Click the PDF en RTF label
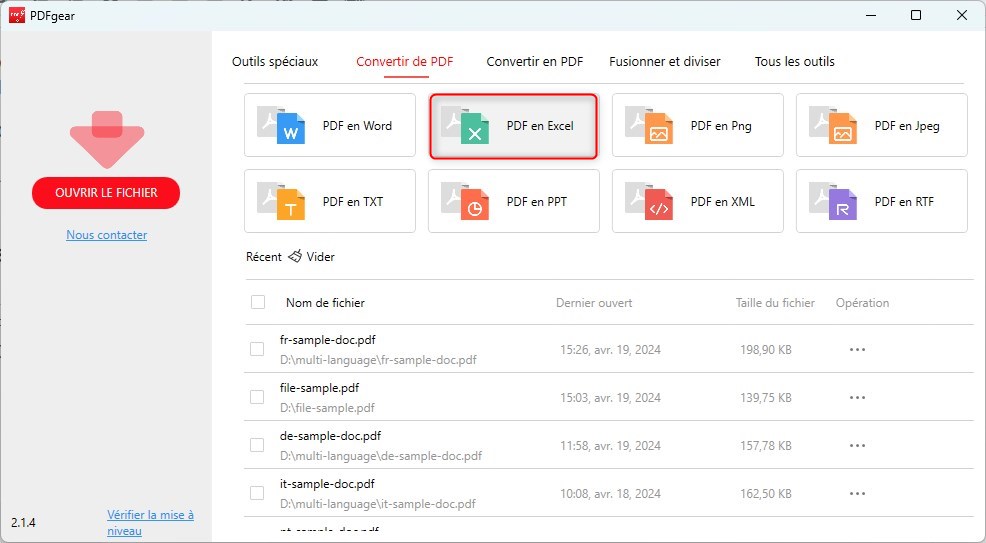This screenshot has width=986, height=543. (x=904, y=202)
